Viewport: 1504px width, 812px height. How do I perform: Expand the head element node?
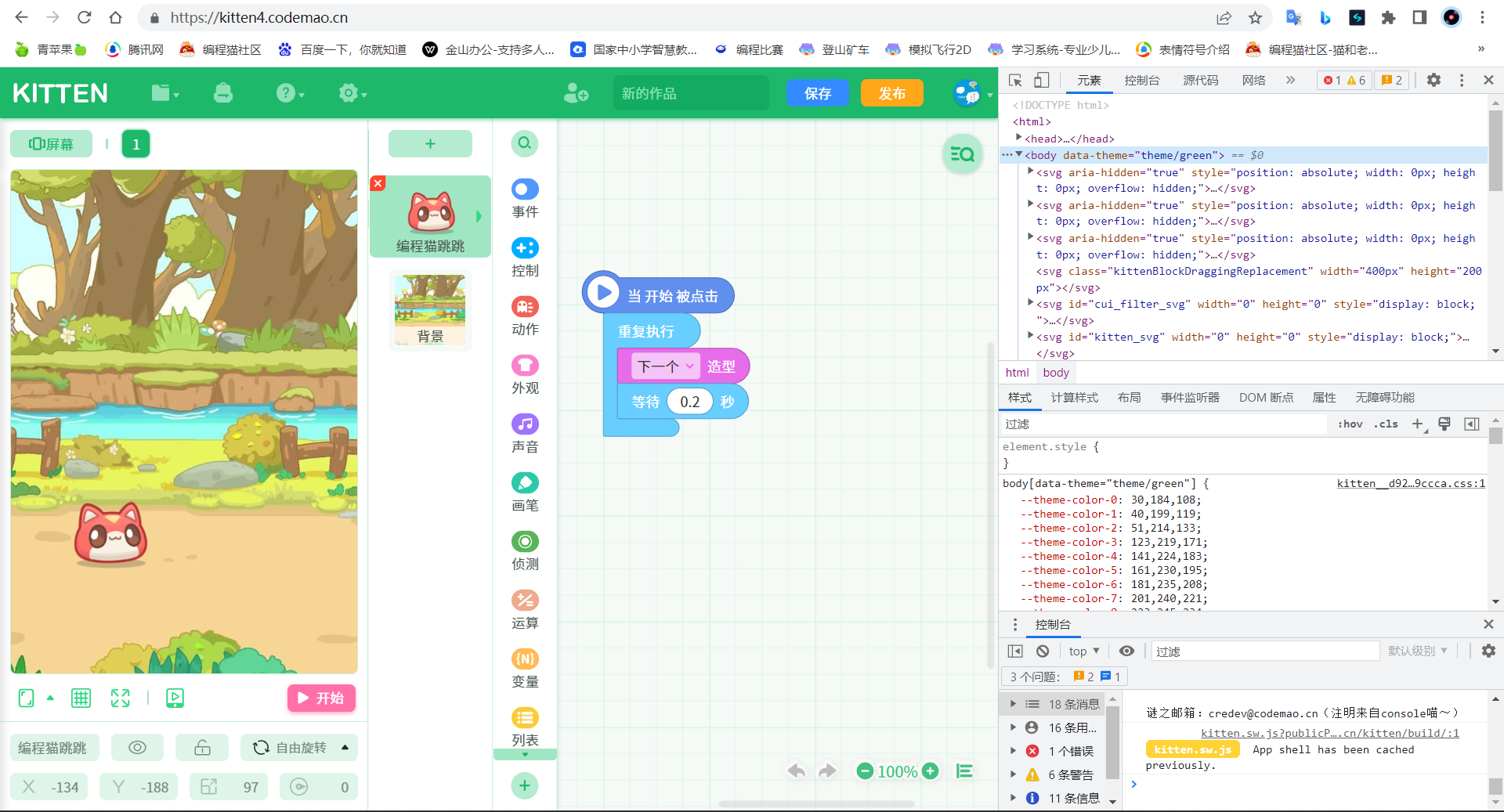1018,138
